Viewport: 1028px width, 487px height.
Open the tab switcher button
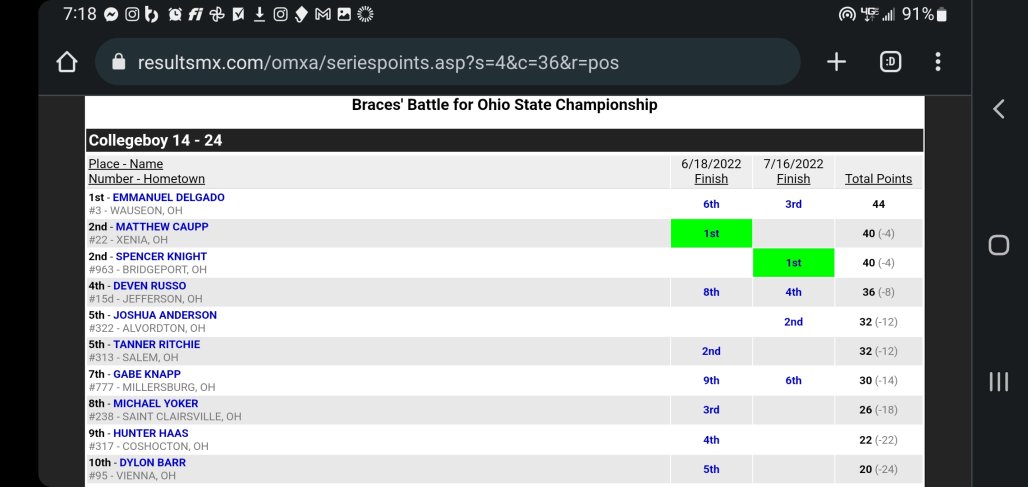[890, 62]
